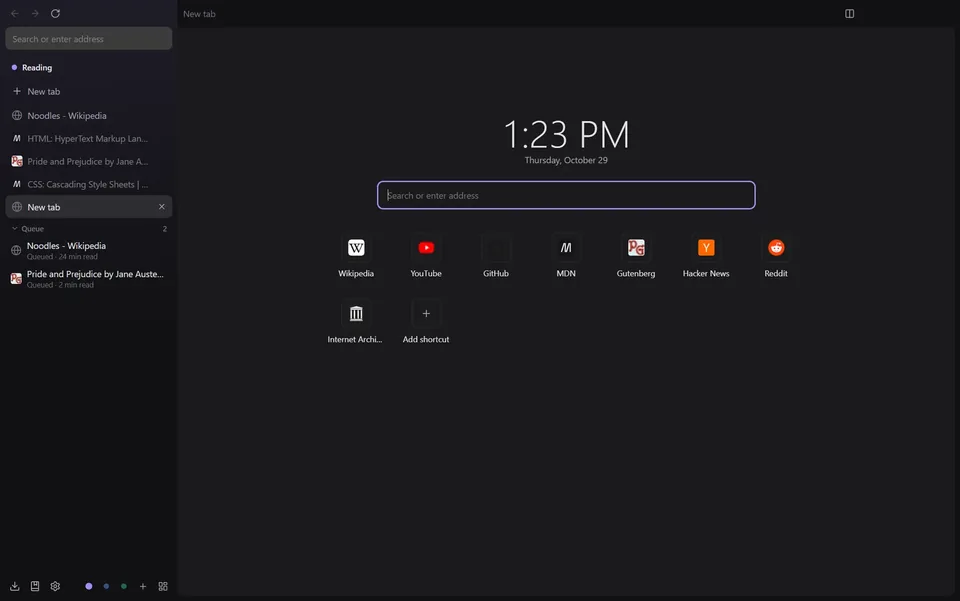Collapse the Queue section
Image resolution: width=960 pixels, height=601 pixels.
coord(15,229)
